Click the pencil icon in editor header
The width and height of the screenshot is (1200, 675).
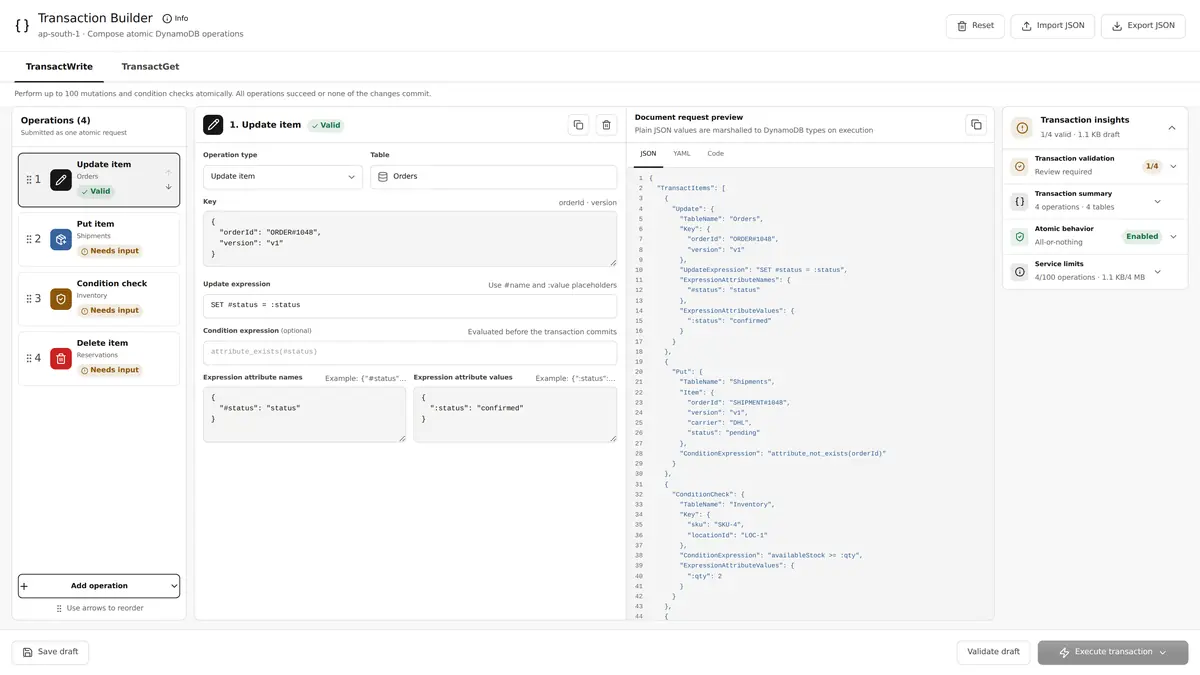click(x=213, y=125)
